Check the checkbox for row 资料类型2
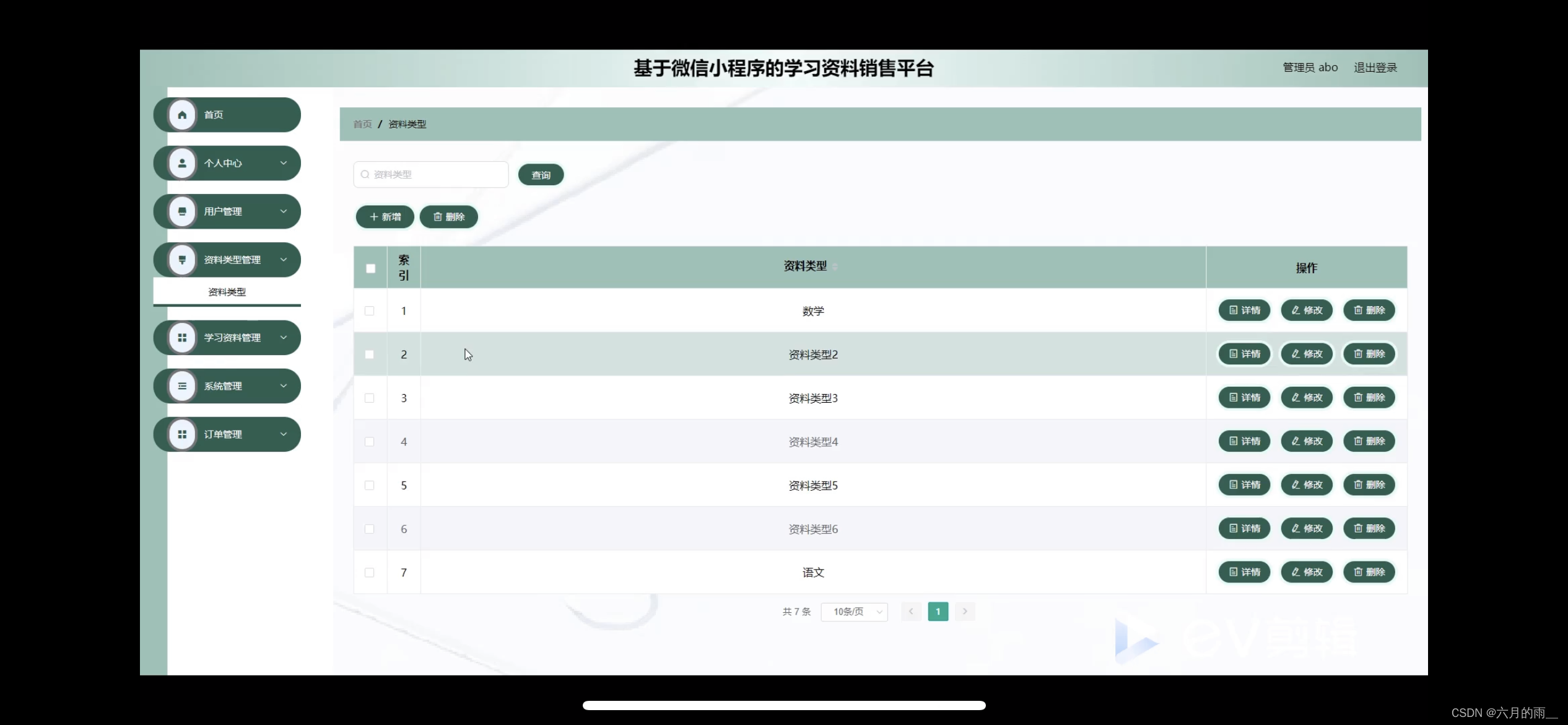This screenshot has width=1568, height=725. click(370, 354)
